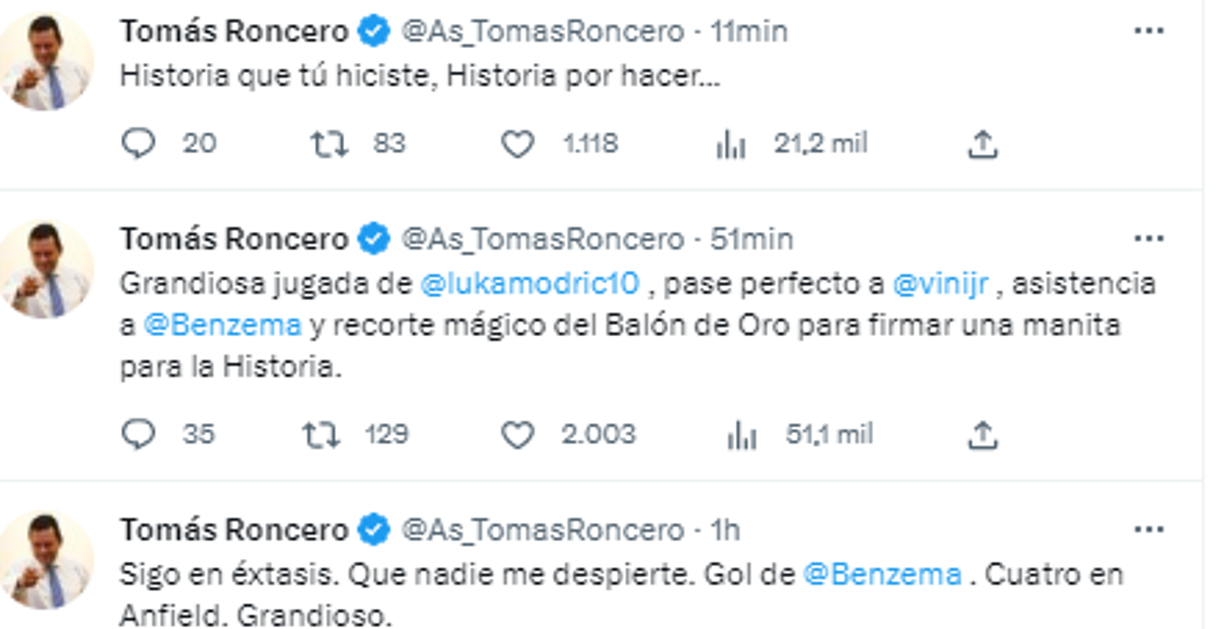The width and height of the screenshot is (1224, 629).
Task: Open more options on the 11min tweet
Action: (x=1147, y=30)
